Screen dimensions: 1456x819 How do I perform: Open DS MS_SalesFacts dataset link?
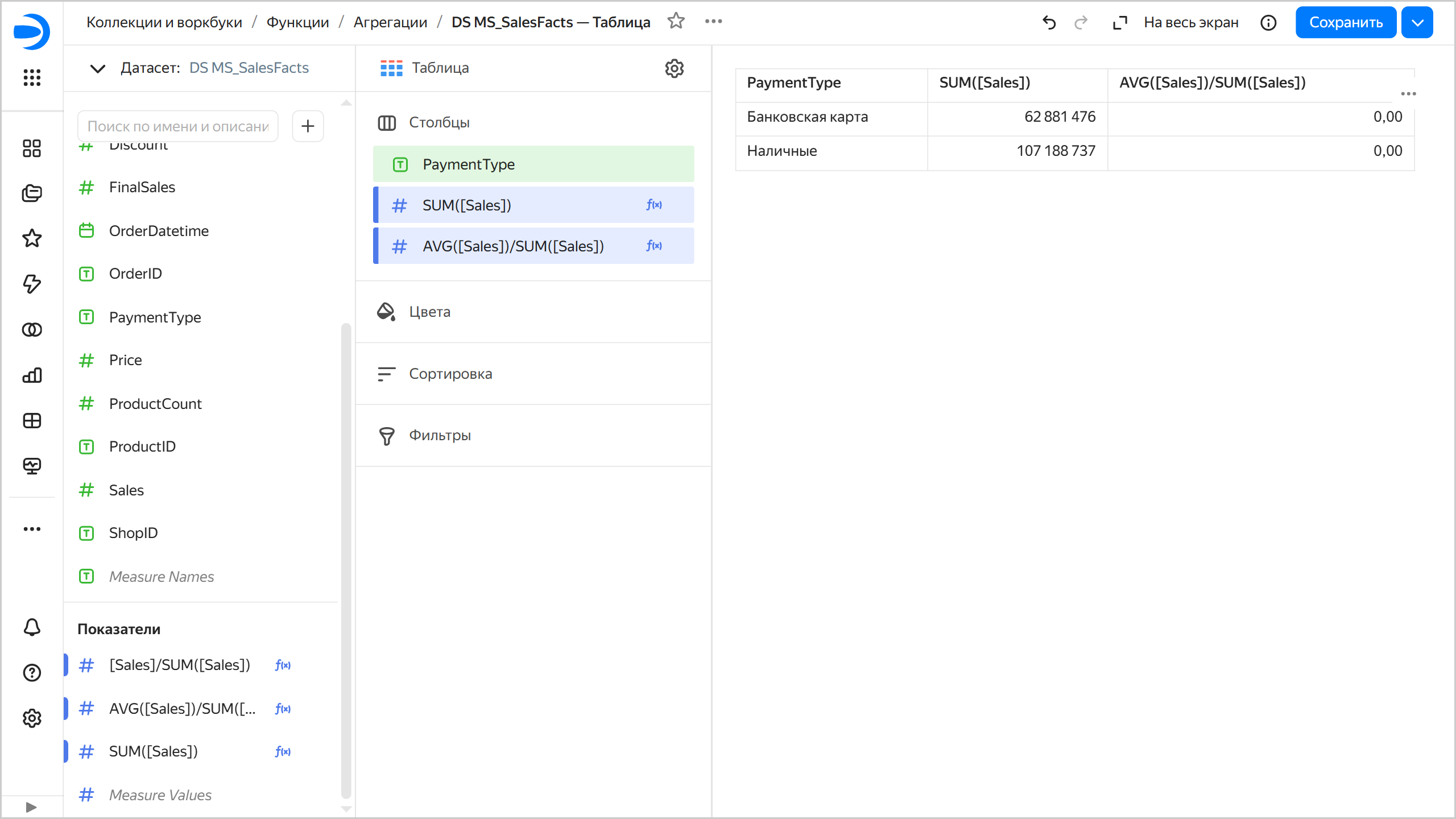click(x=249, y=68)
